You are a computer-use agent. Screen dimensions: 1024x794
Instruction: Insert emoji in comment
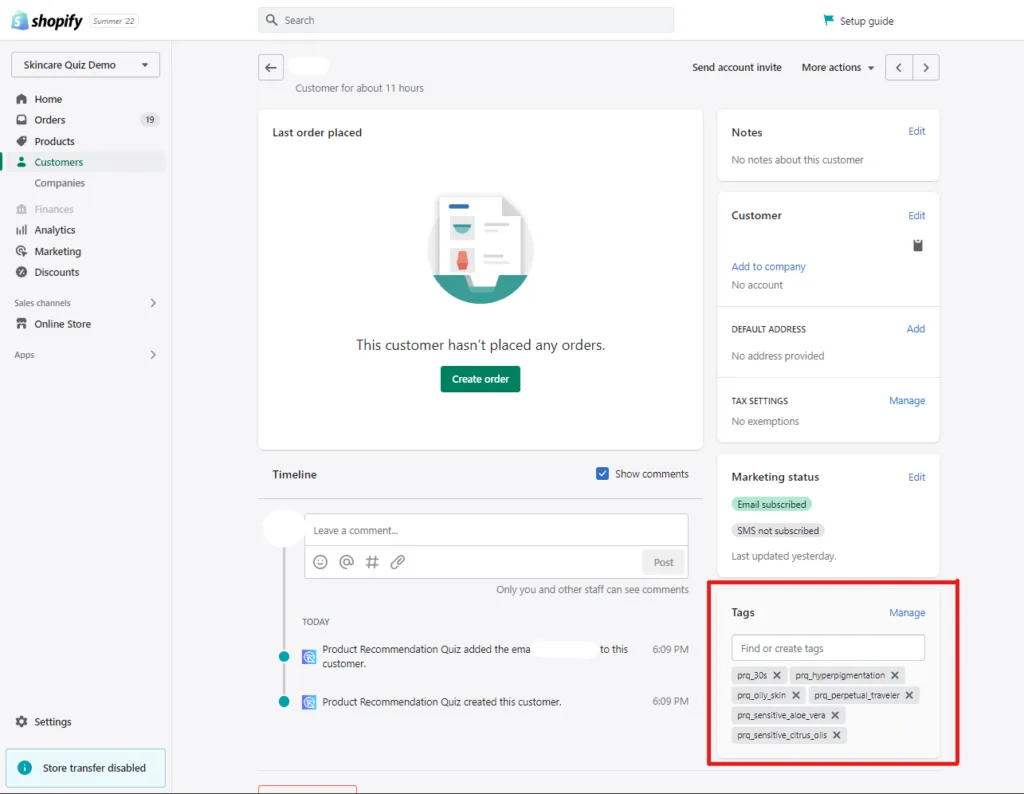pyautogui.click(x=320, y=562)
